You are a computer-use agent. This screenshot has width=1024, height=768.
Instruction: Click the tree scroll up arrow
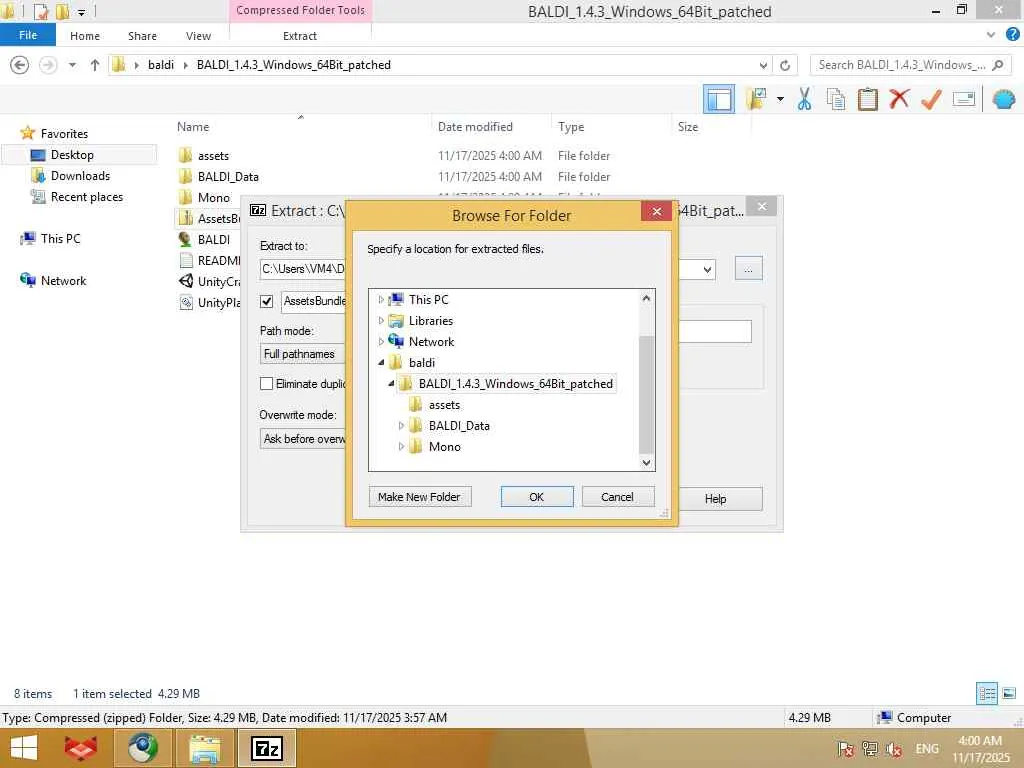point(646,298)
